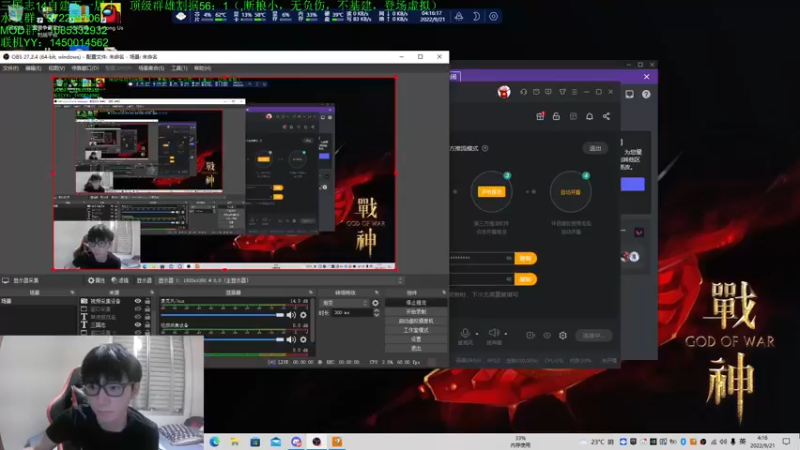
Task: Open the display selector dropdown in source toolbar
Action: [280, 280]
